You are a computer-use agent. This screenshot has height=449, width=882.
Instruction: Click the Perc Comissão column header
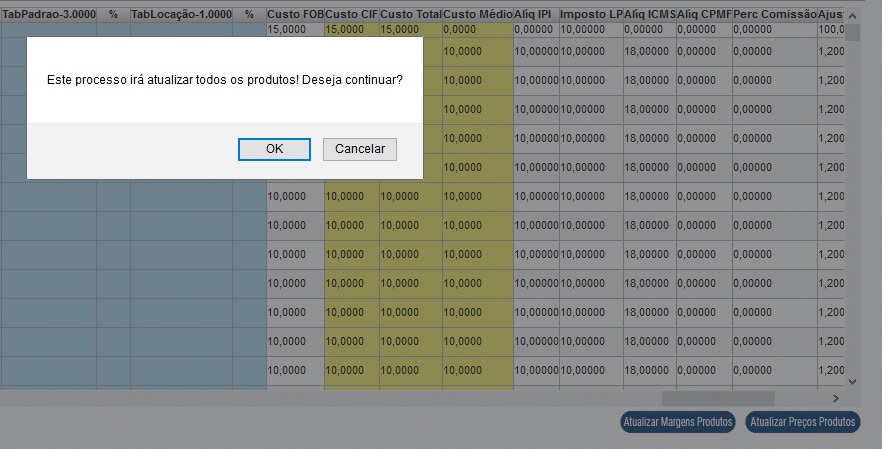point(775,14)
